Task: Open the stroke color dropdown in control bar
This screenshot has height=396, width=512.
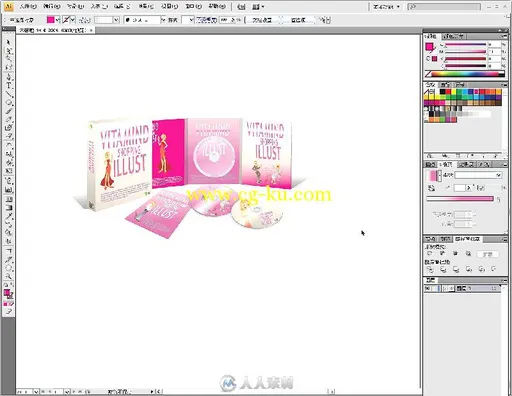Action: point(73,20)
